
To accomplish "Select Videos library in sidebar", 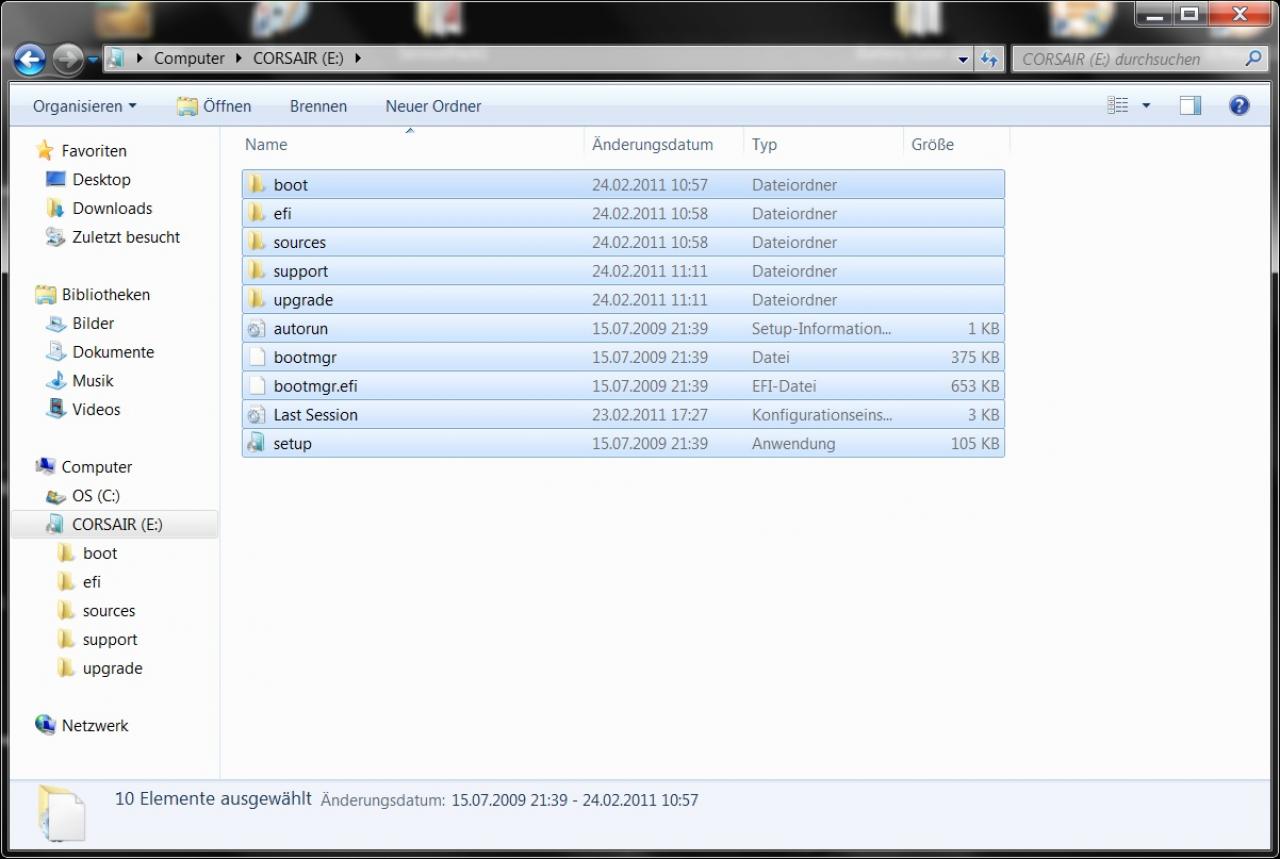I will [x=96, y=410].
